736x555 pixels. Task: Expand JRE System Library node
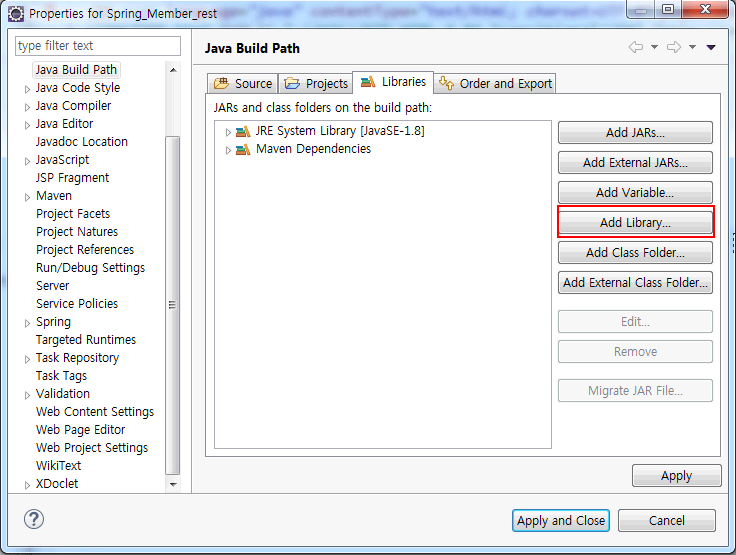coord(228,132)
